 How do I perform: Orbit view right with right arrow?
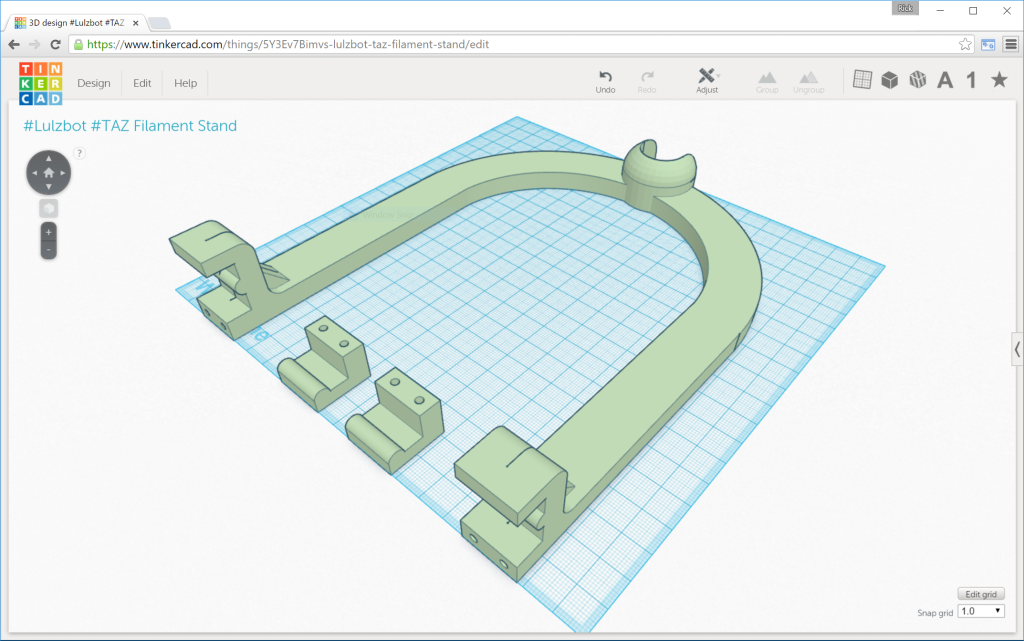tap(63, 173)
